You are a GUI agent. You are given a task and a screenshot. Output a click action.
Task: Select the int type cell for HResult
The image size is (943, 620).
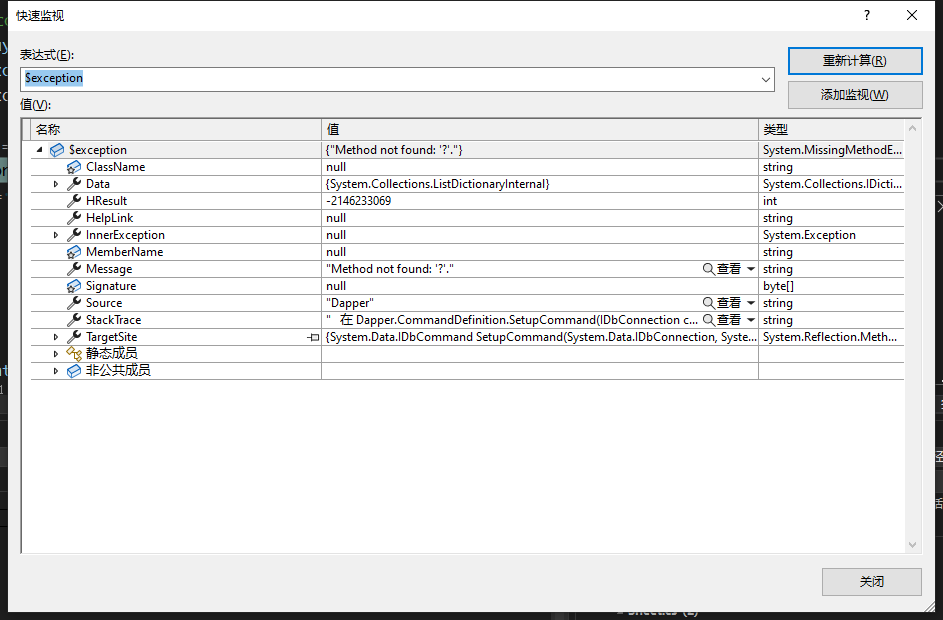point(770,201)
